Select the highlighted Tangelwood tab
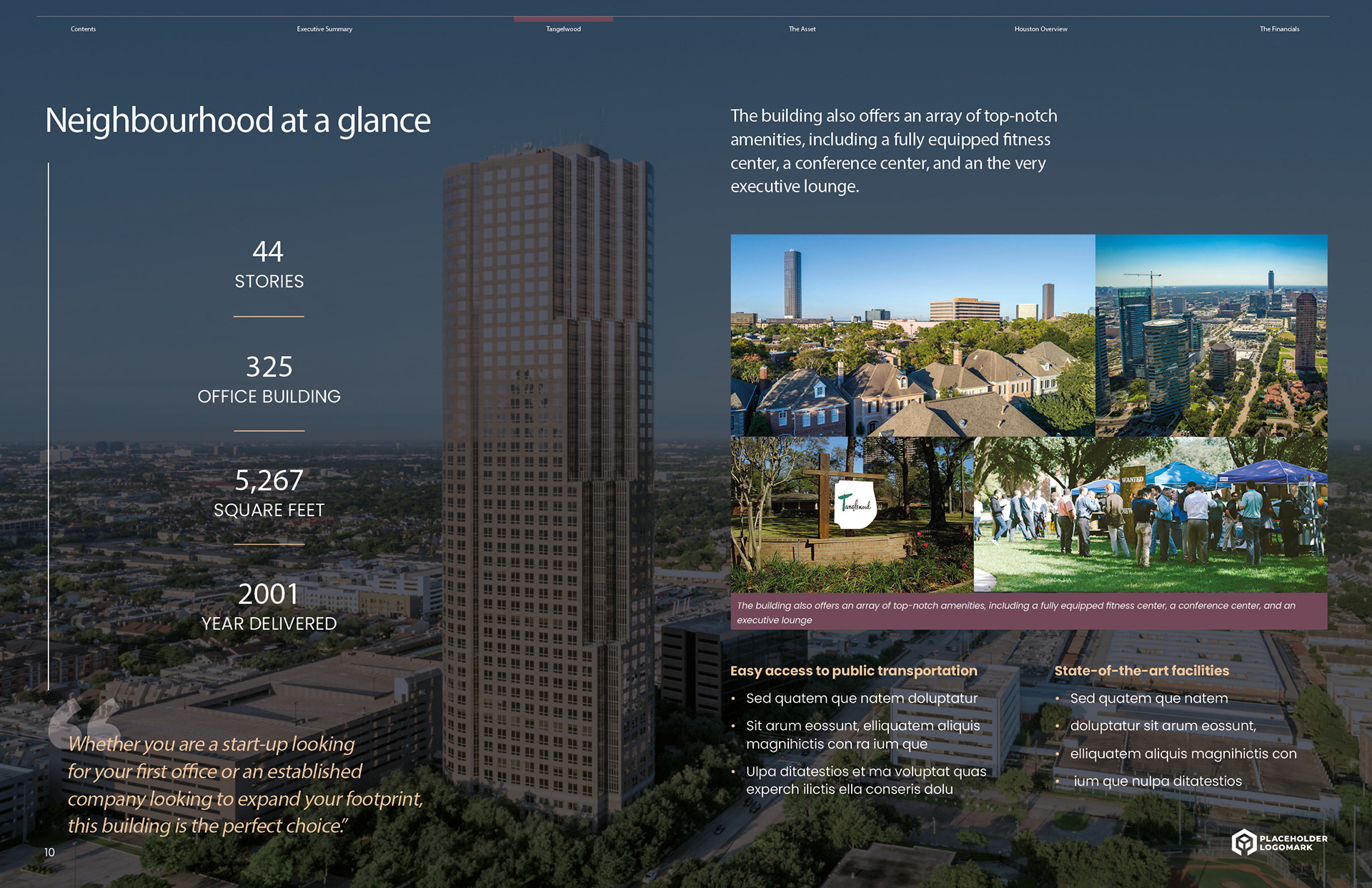1372x888 pixels. click(x=563, y=29)
